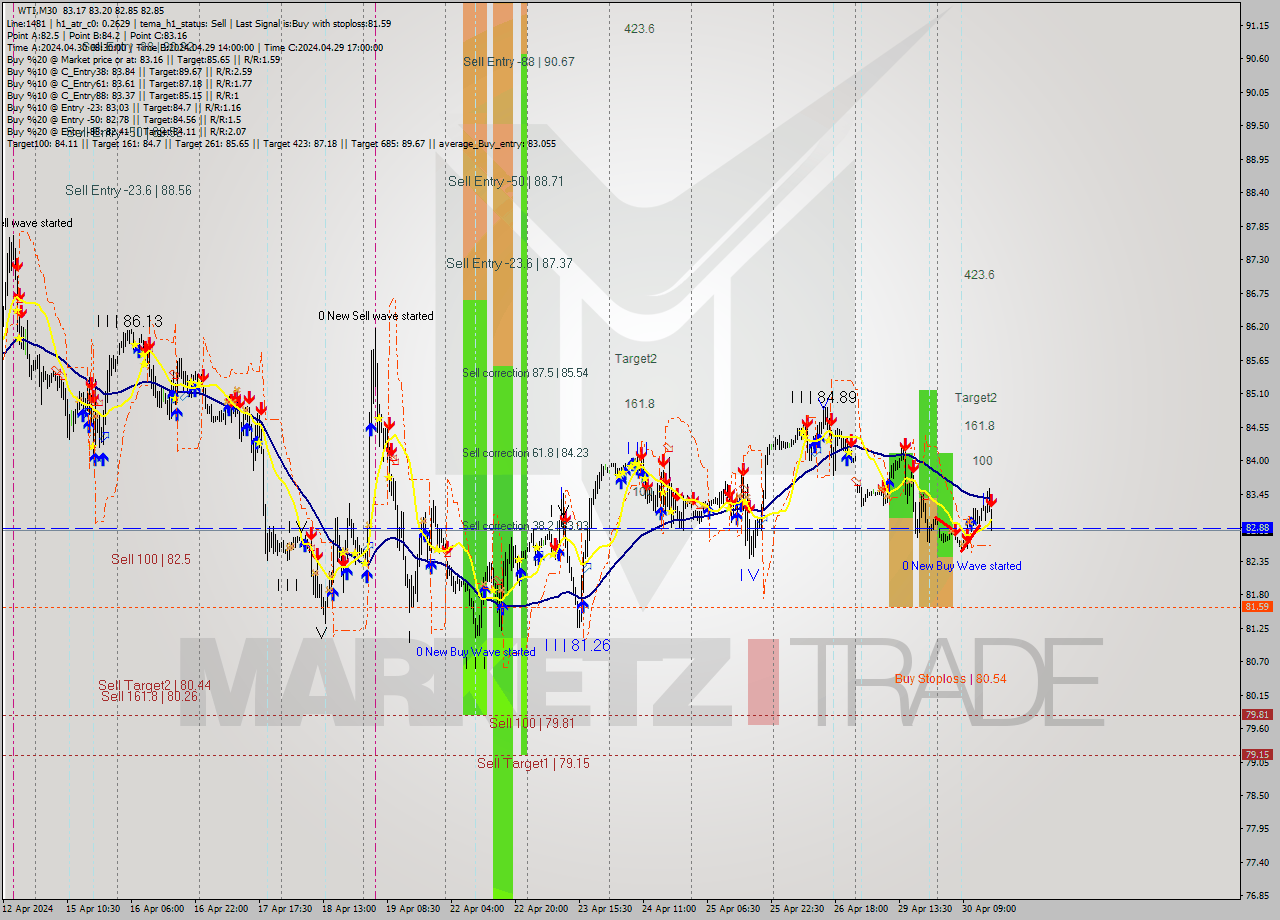The image size is (1280, 920).
Task: Click the blue 82.88 current price tag
Action: pos(1257,528)
